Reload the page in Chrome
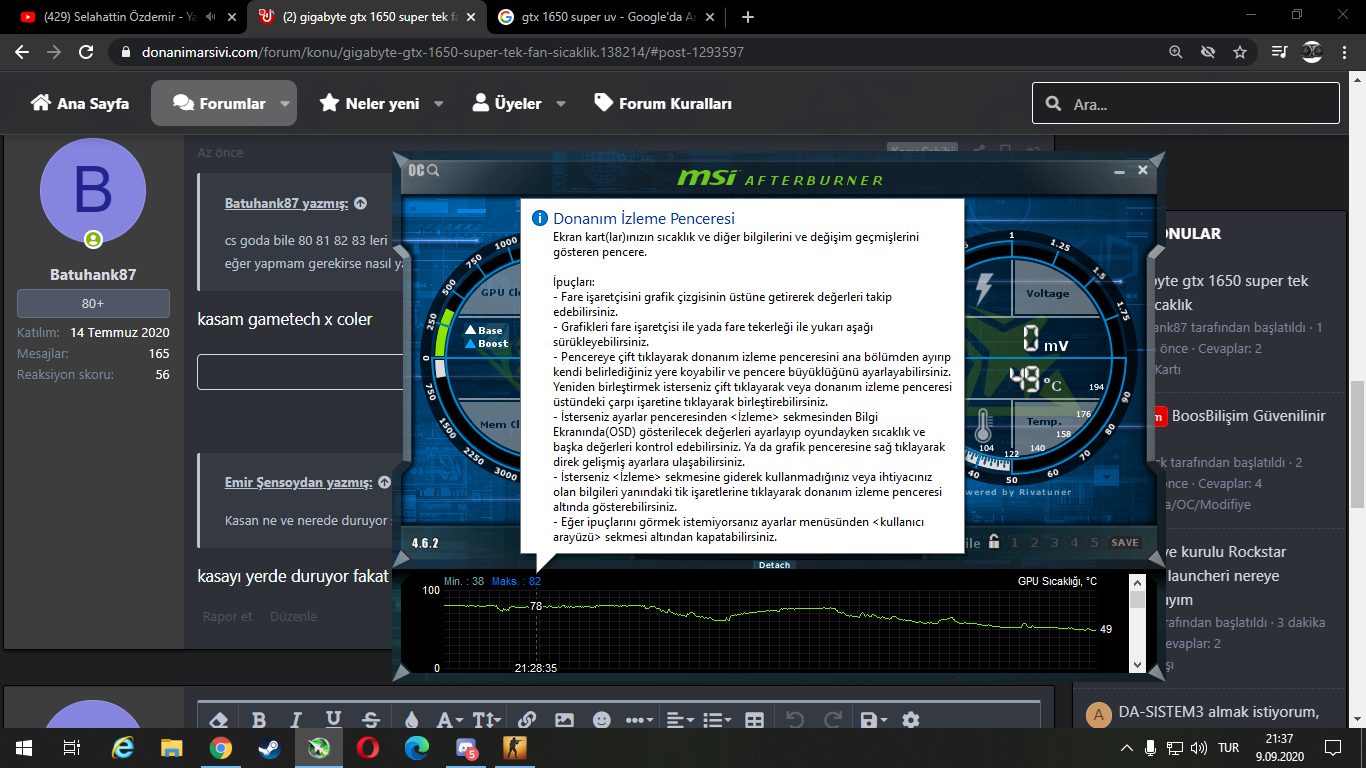Screen dimensions: 1366x768 (86, 52)
